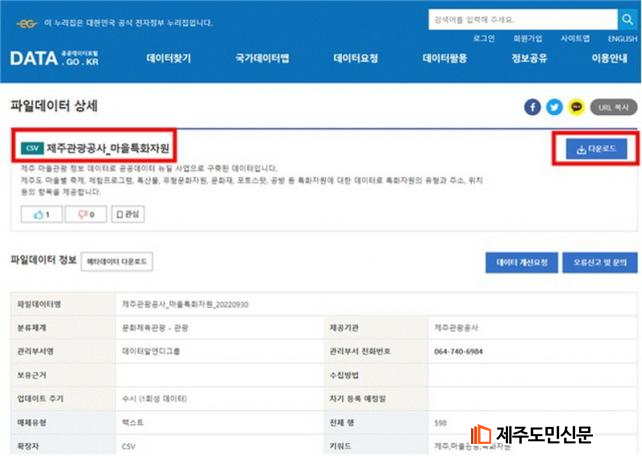642x456 pixels.
Task: Click the 메타데이터 다운로드 button
Action: 117,261
